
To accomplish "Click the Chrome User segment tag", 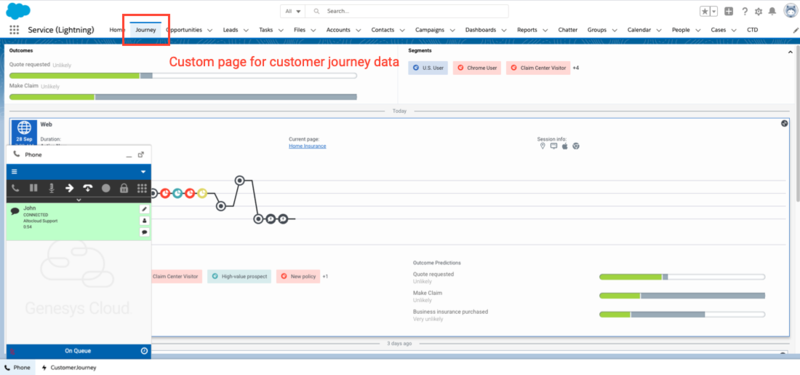I will (477, 68).
